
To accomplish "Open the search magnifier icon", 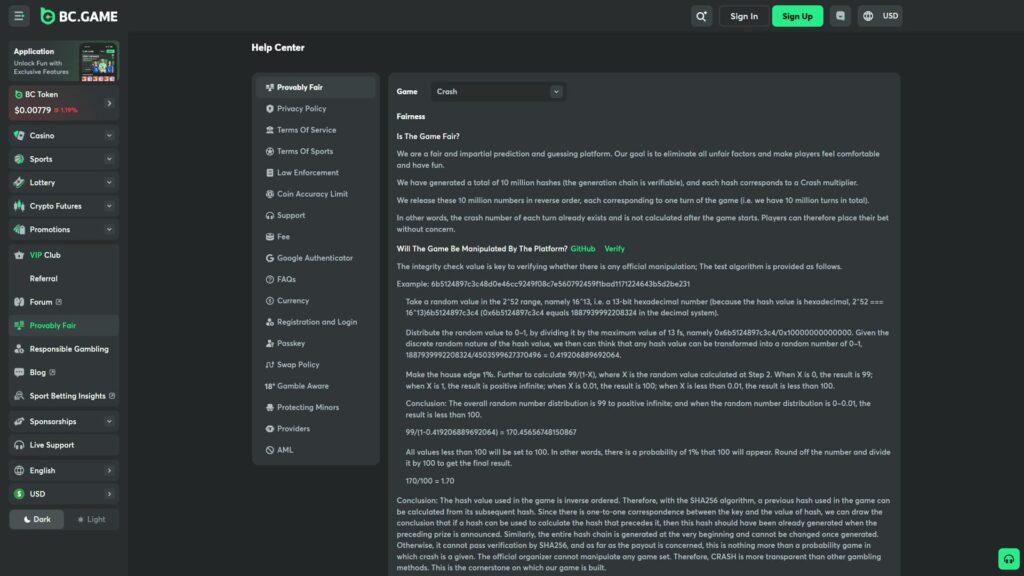I will pyautogui.click(x=701, y=16).
